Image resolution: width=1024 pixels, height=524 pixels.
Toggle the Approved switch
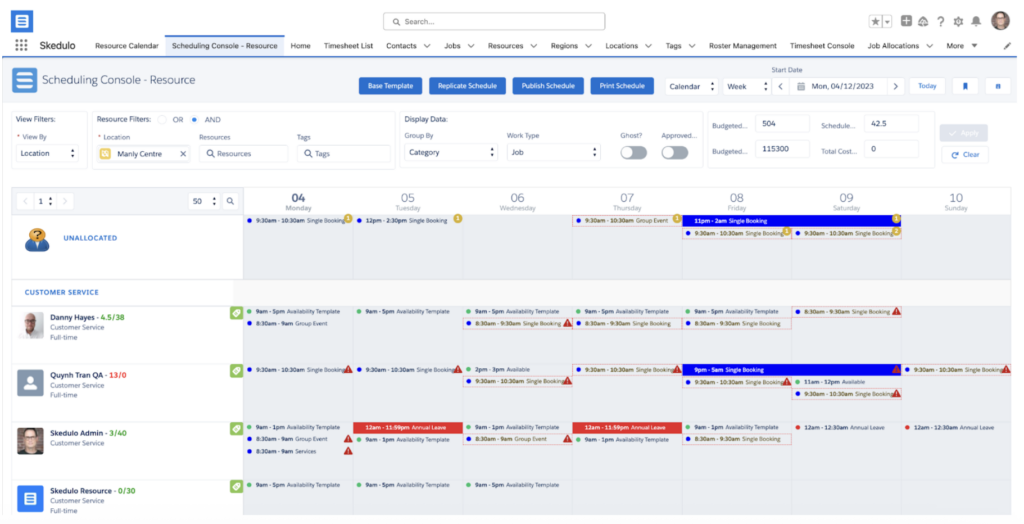pos(675,152)
